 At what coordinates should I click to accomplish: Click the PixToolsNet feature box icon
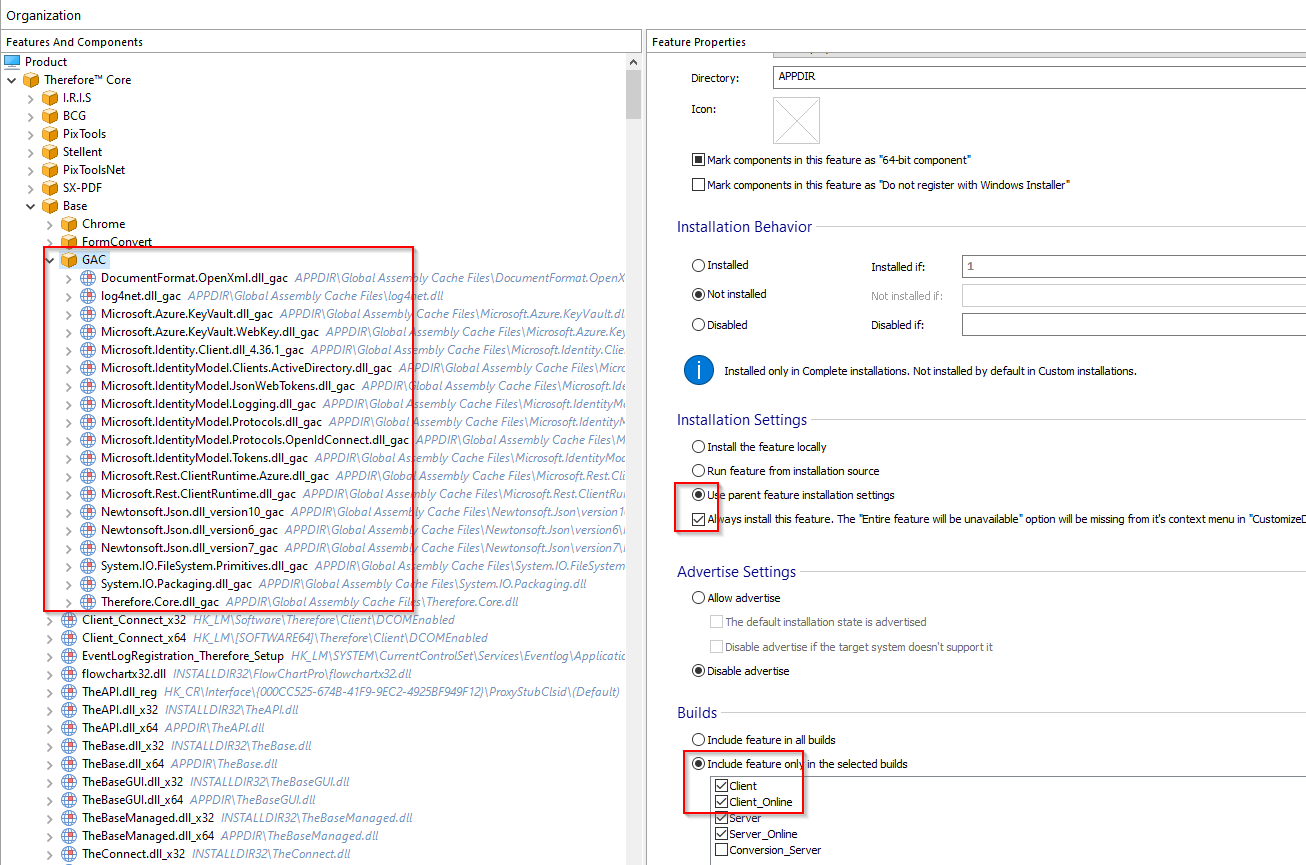[50, 170]
